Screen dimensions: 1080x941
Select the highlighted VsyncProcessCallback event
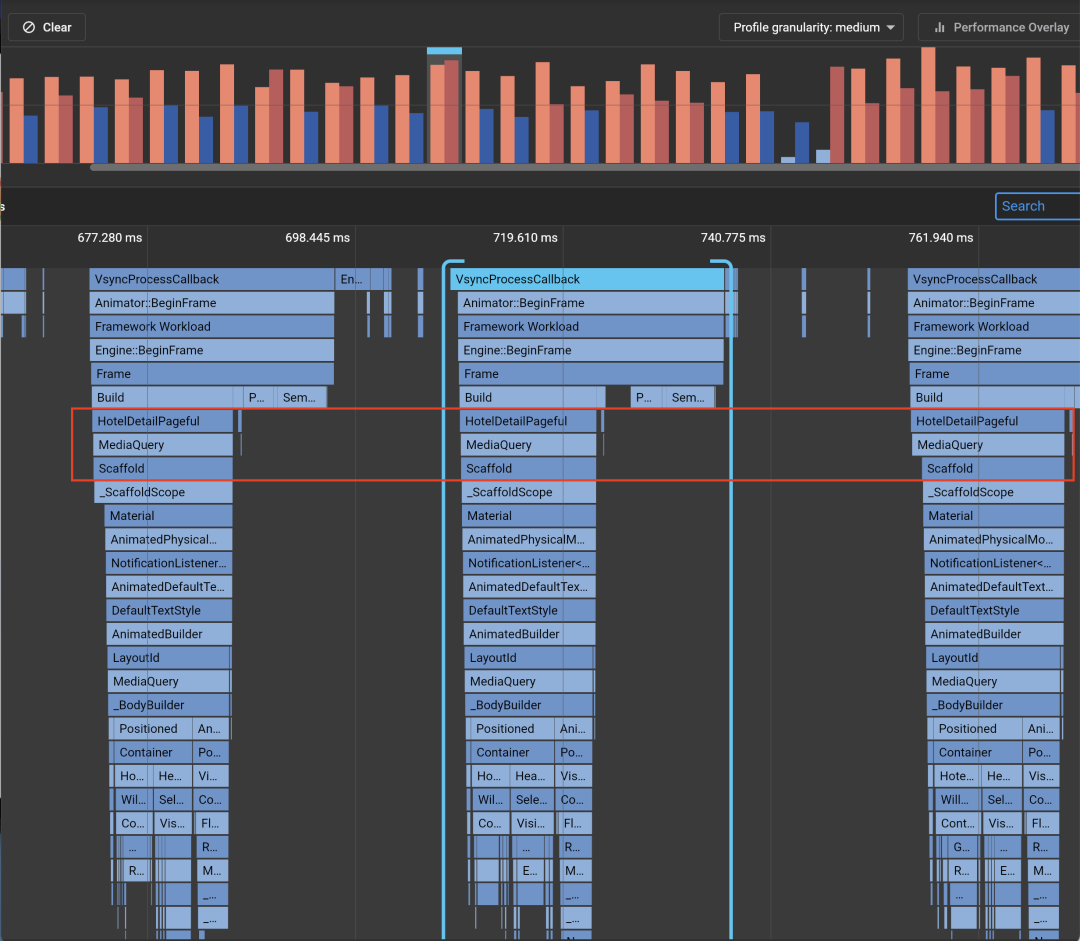pyautogui.click(x=587, y=279)
